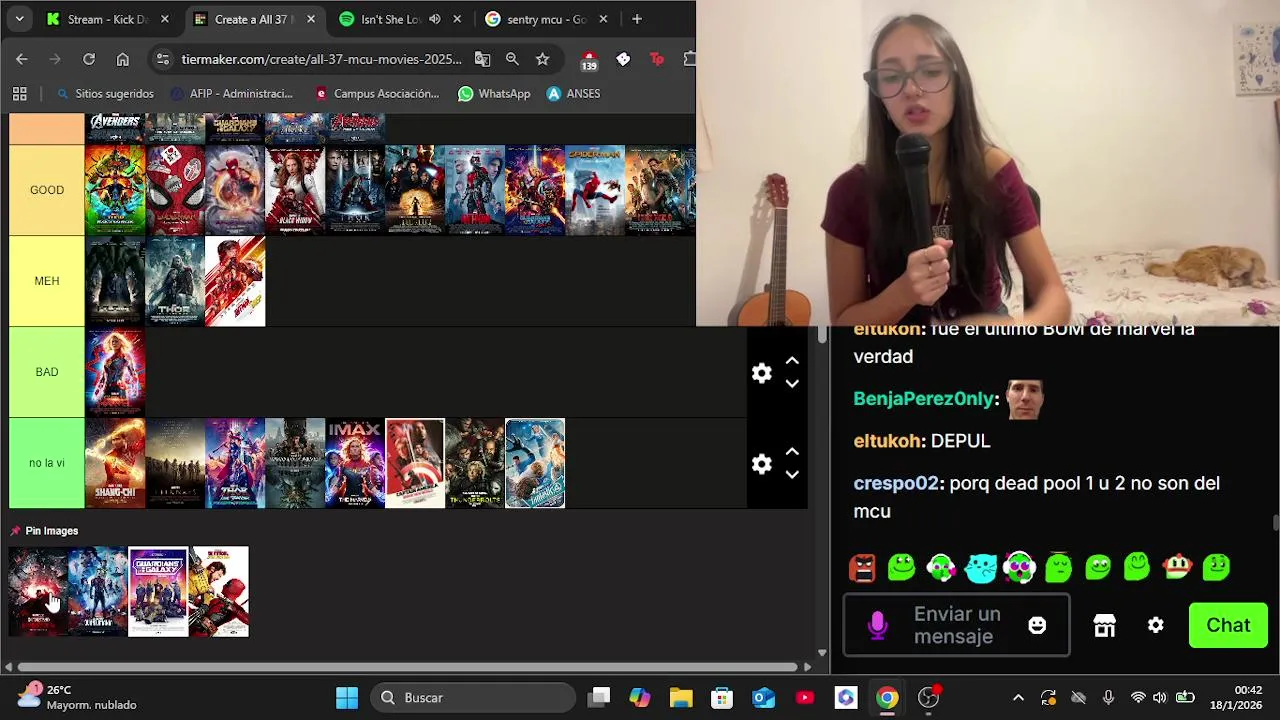Open the red 'Tp' extension icon
1280x720 pixels.
657,59
